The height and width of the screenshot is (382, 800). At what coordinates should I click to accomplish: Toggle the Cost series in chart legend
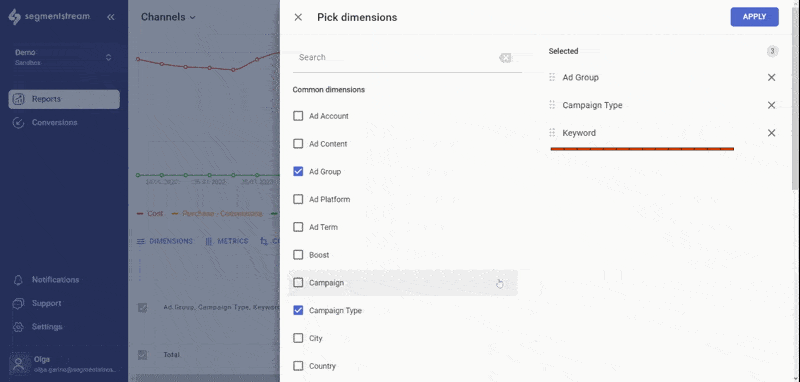pos(151,214)
